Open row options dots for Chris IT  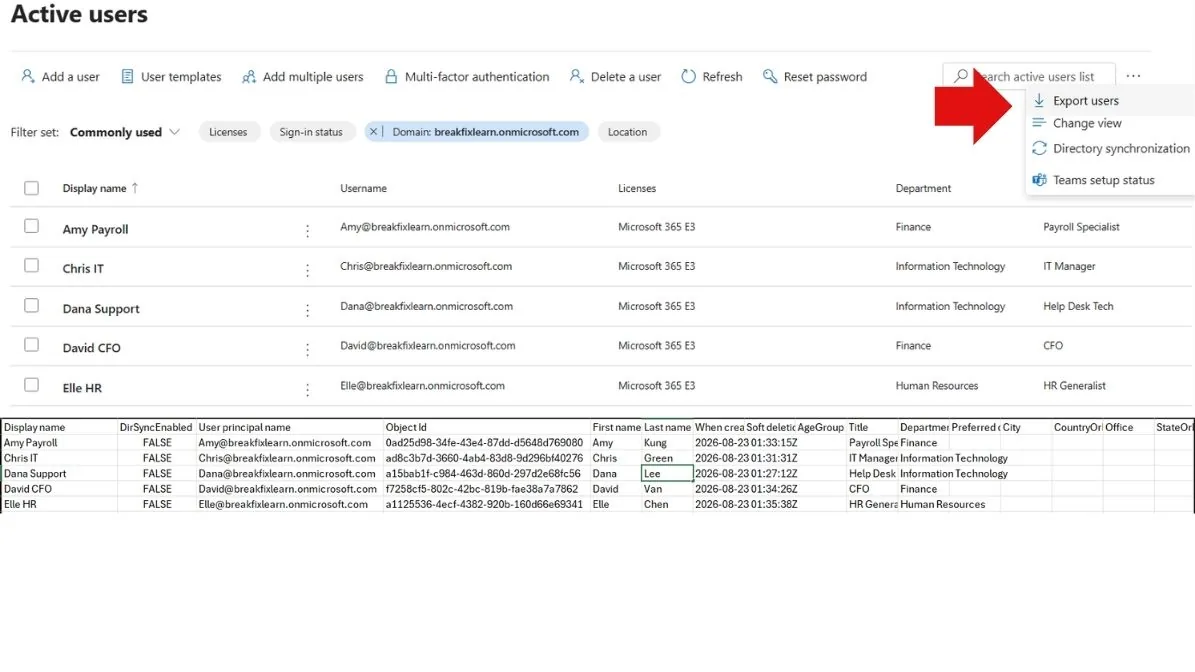[x=307, y=270]
